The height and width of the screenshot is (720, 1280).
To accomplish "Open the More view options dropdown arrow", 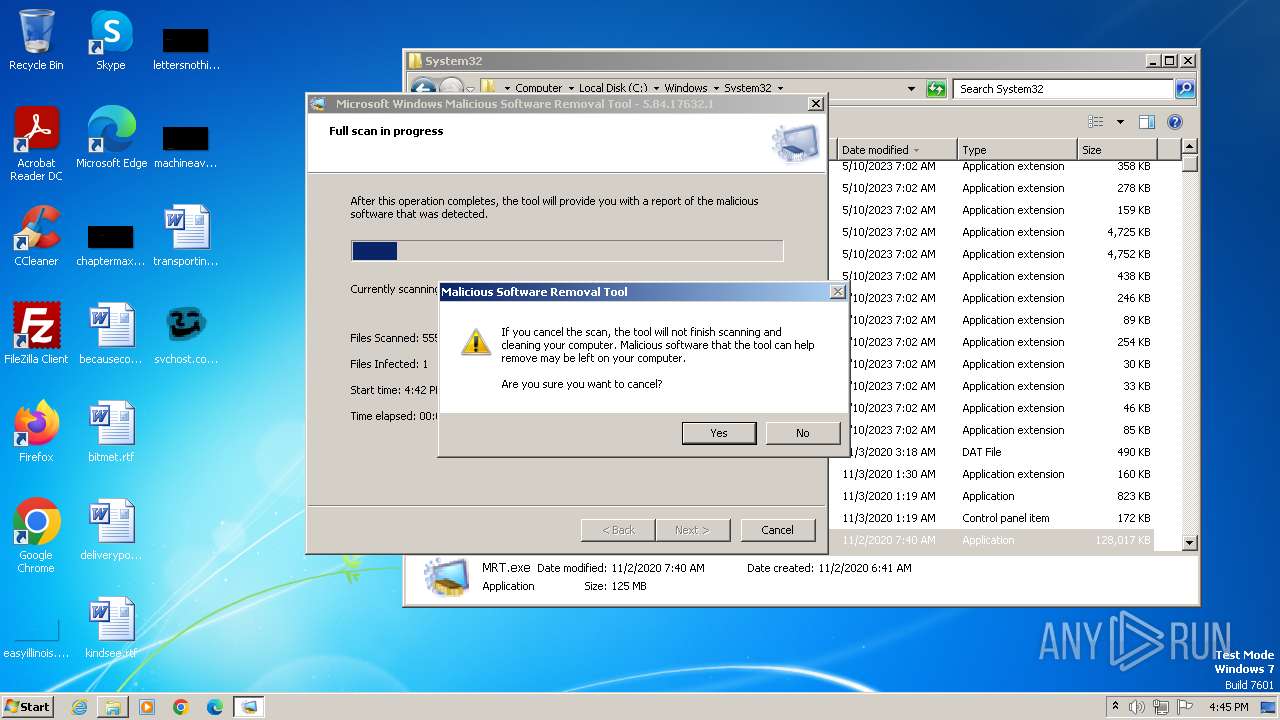I will [x=1120, y=122].
